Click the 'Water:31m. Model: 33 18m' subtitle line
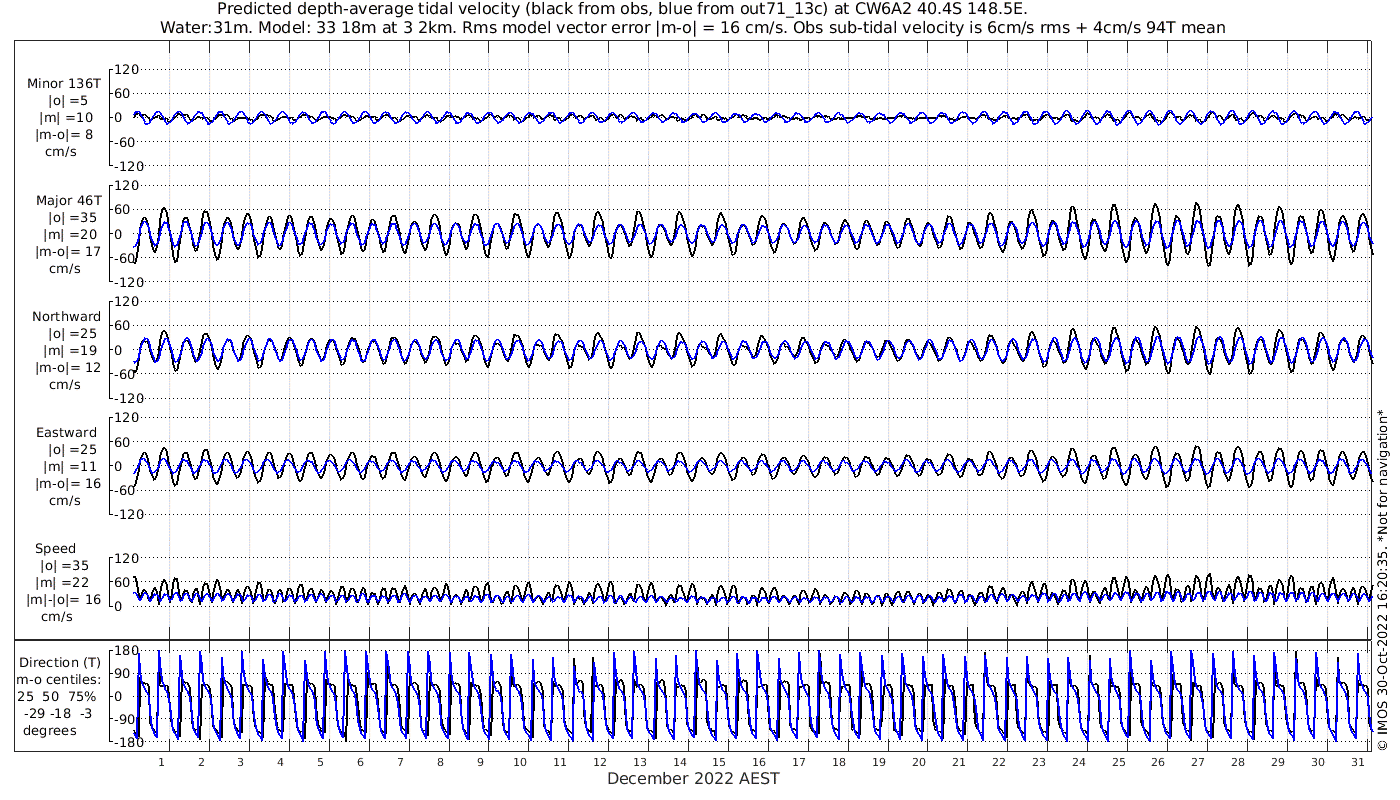This screenshot has height=800, width=1400. [x=693, y=27]
